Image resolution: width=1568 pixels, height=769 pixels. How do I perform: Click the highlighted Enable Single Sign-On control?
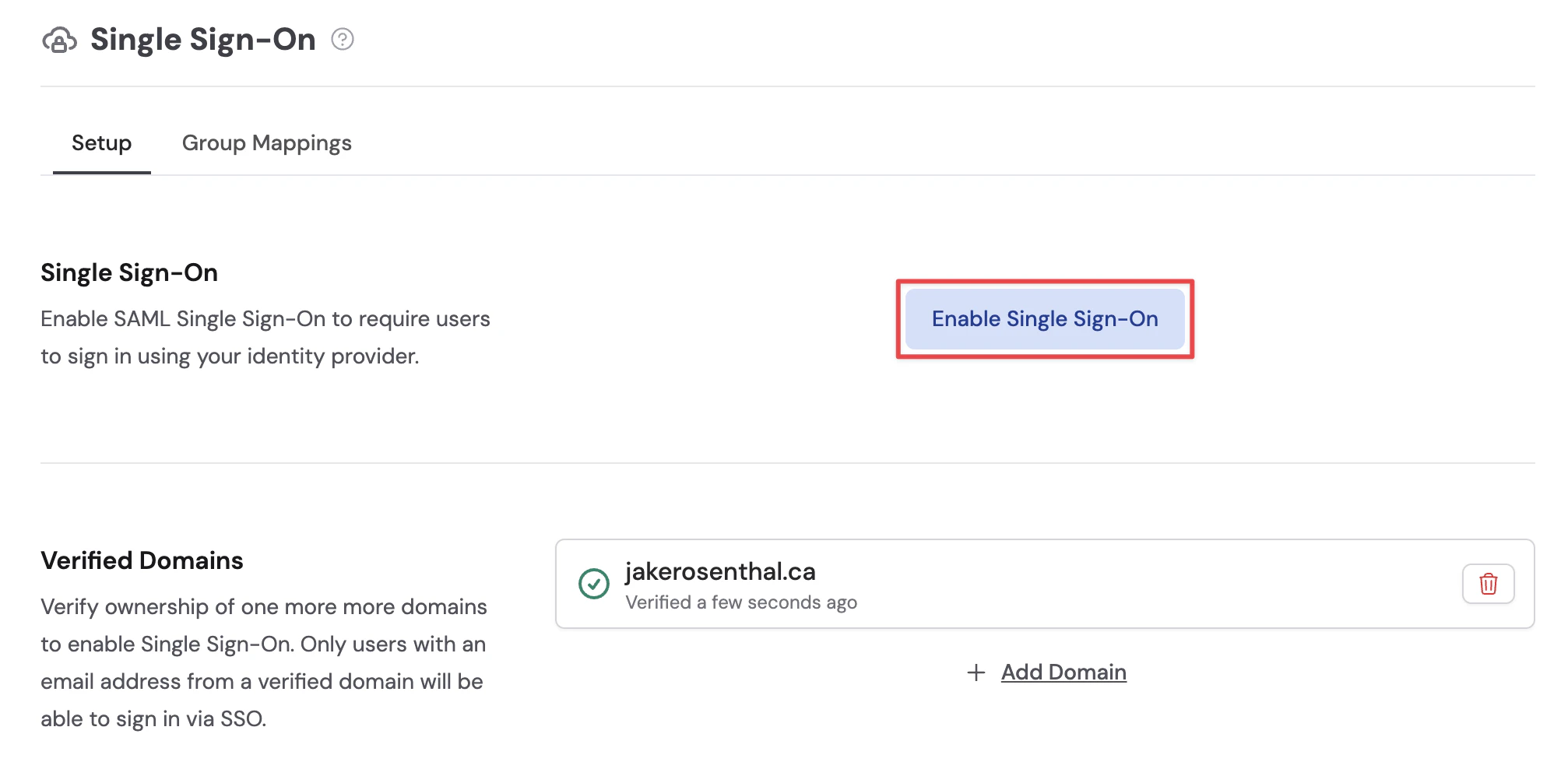(x=1045, y=318)
